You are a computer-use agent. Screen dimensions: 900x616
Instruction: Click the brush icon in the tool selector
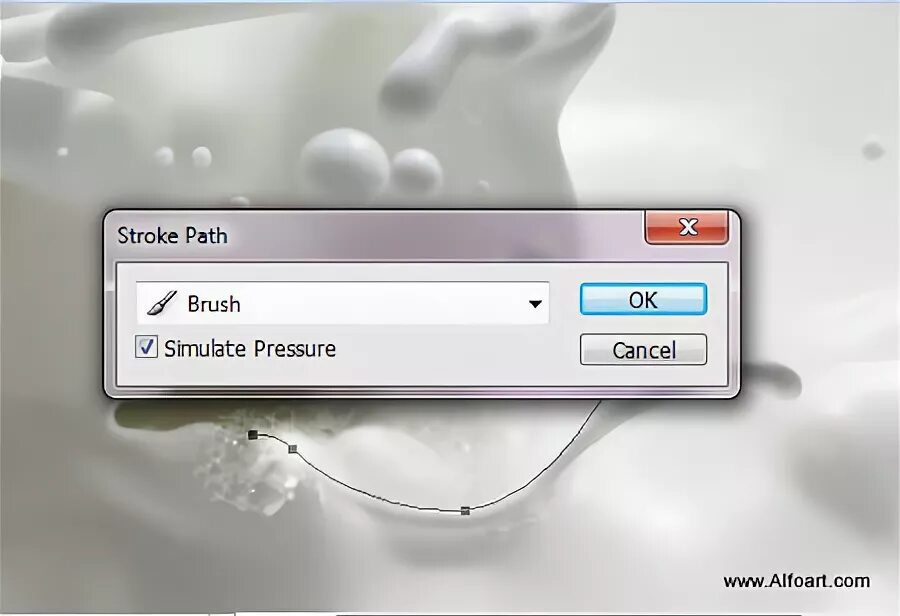click(x=161, y=303)
